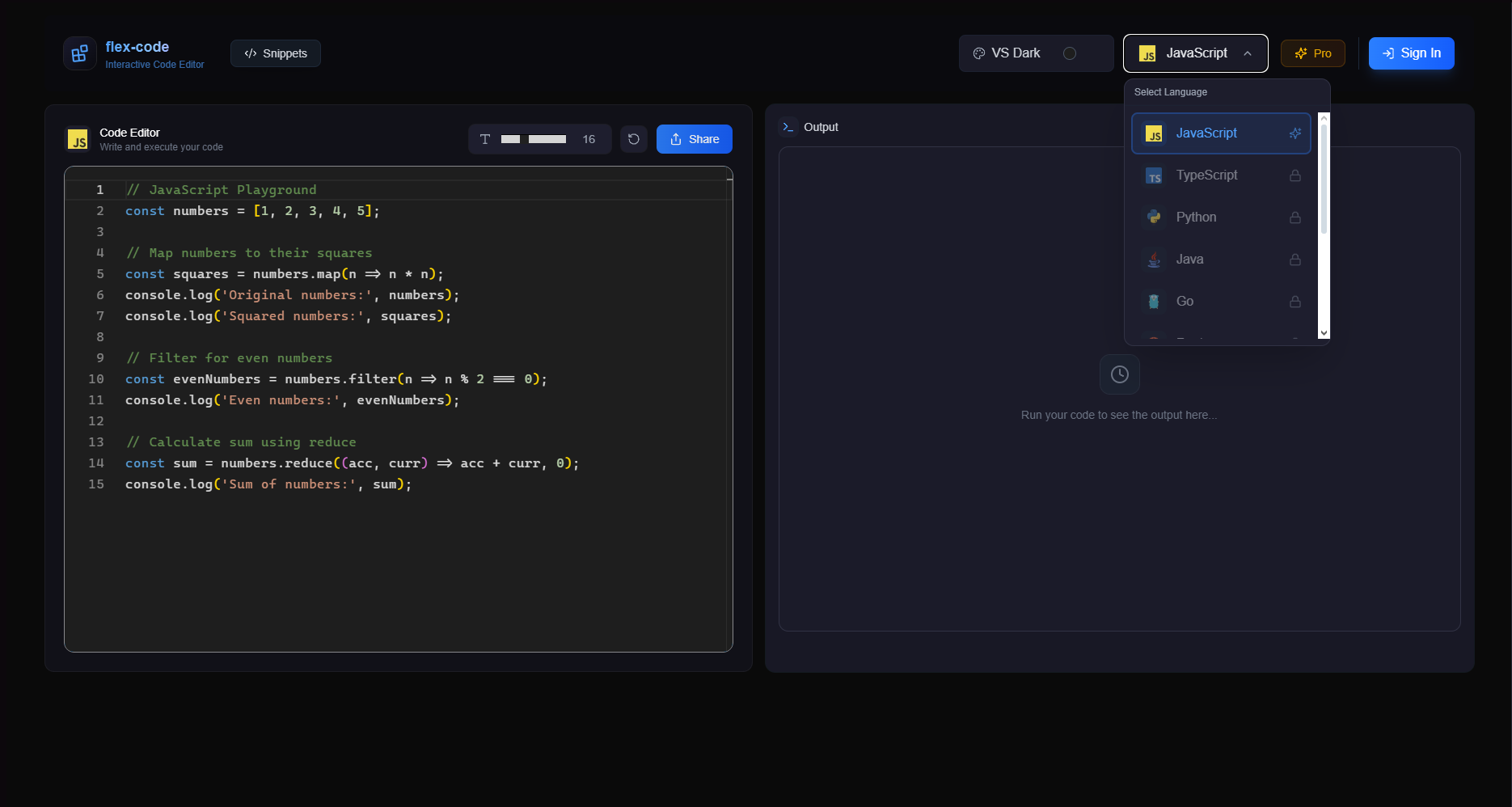Screen dimensions: 1512x807
Task: Click the terminal icon next to Output
Action: 788,127
